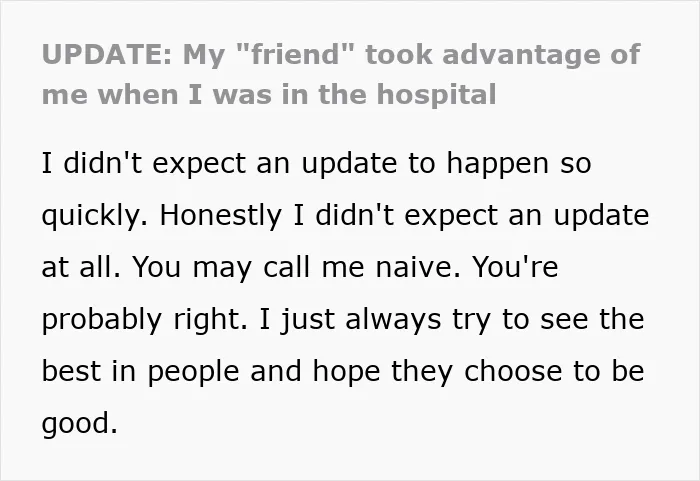Click "me when I was" in the title
The image size is (700, 481).
click(156, 95)
